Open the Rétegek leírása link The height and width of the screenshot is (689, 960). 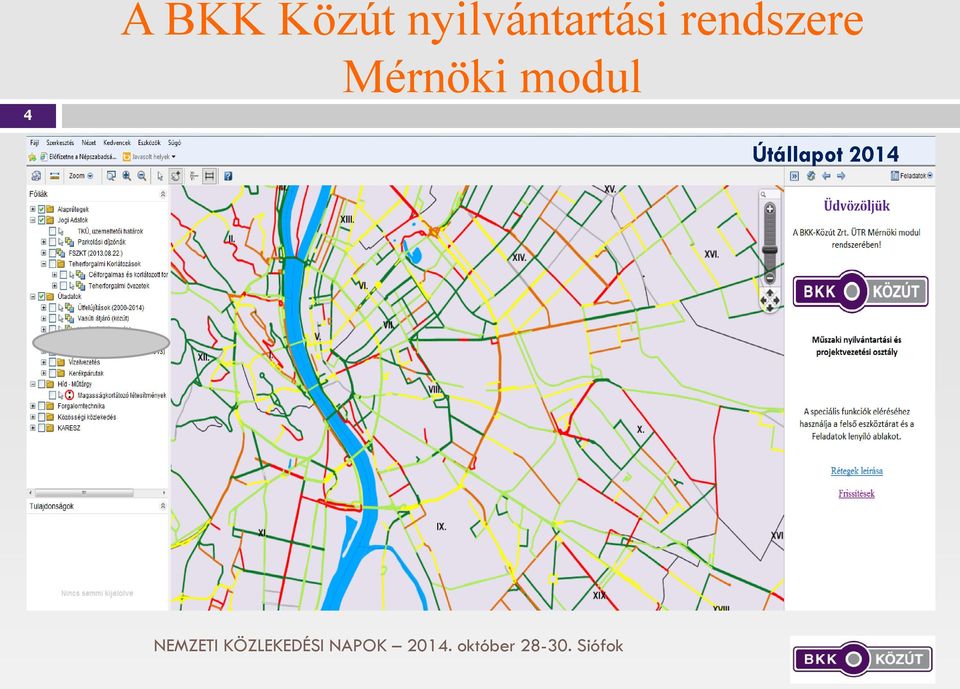[x=857, y=471]
